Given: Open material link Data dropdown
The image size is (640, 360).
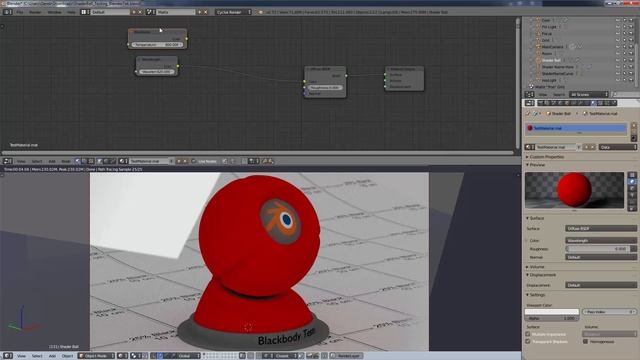Looking at the screenshot, I should 618,147.
